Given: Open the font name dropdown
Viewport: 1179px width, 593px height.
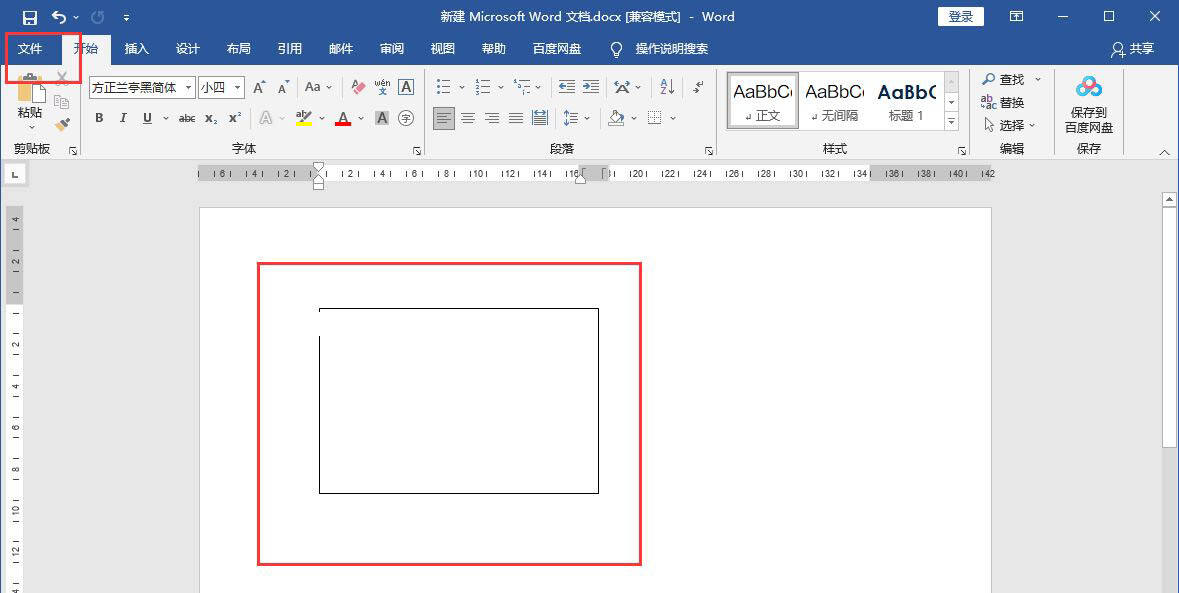Looking at the screenshot, I should pos(188,88).
